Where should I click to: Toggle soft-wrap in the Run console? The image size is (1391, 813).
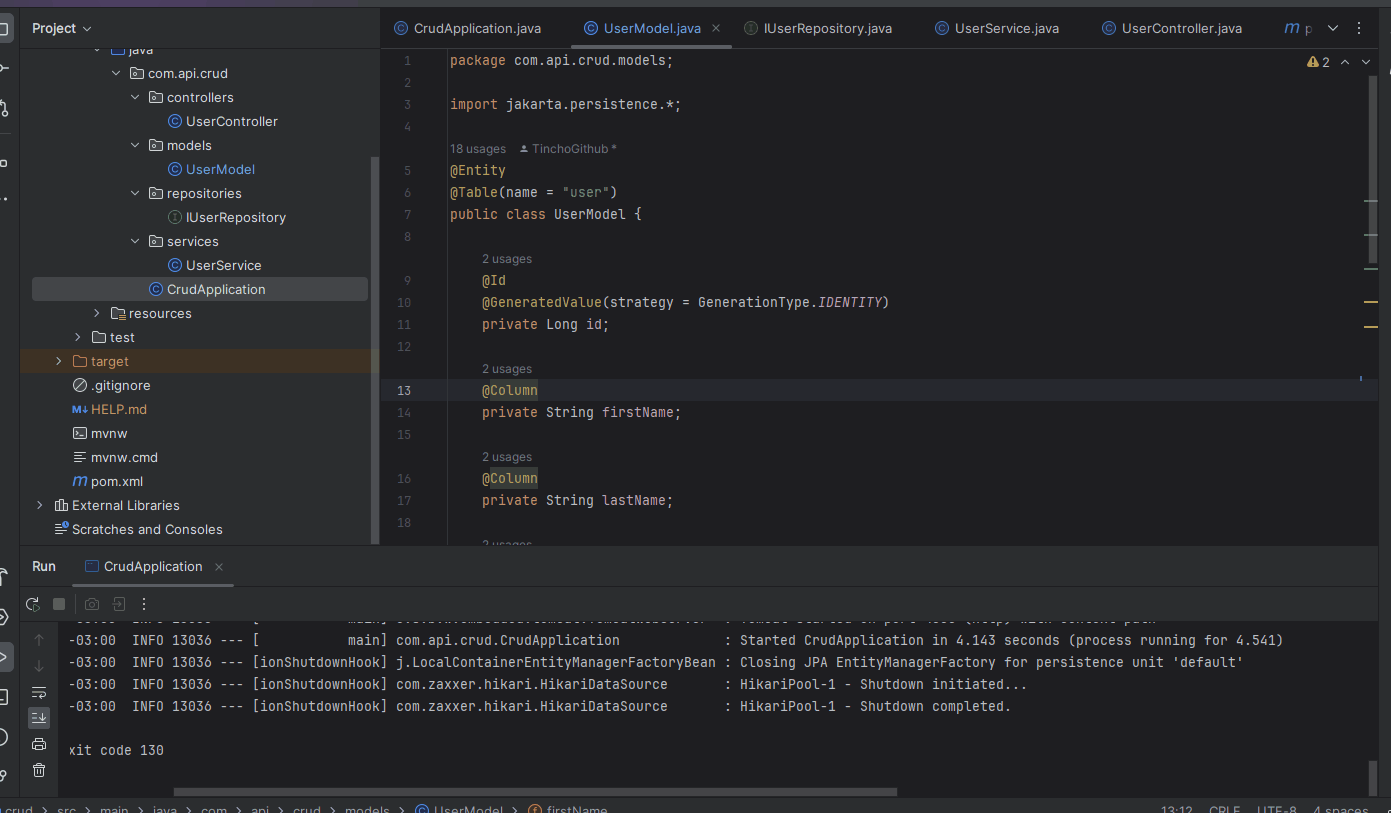click(x=39, y=692)
